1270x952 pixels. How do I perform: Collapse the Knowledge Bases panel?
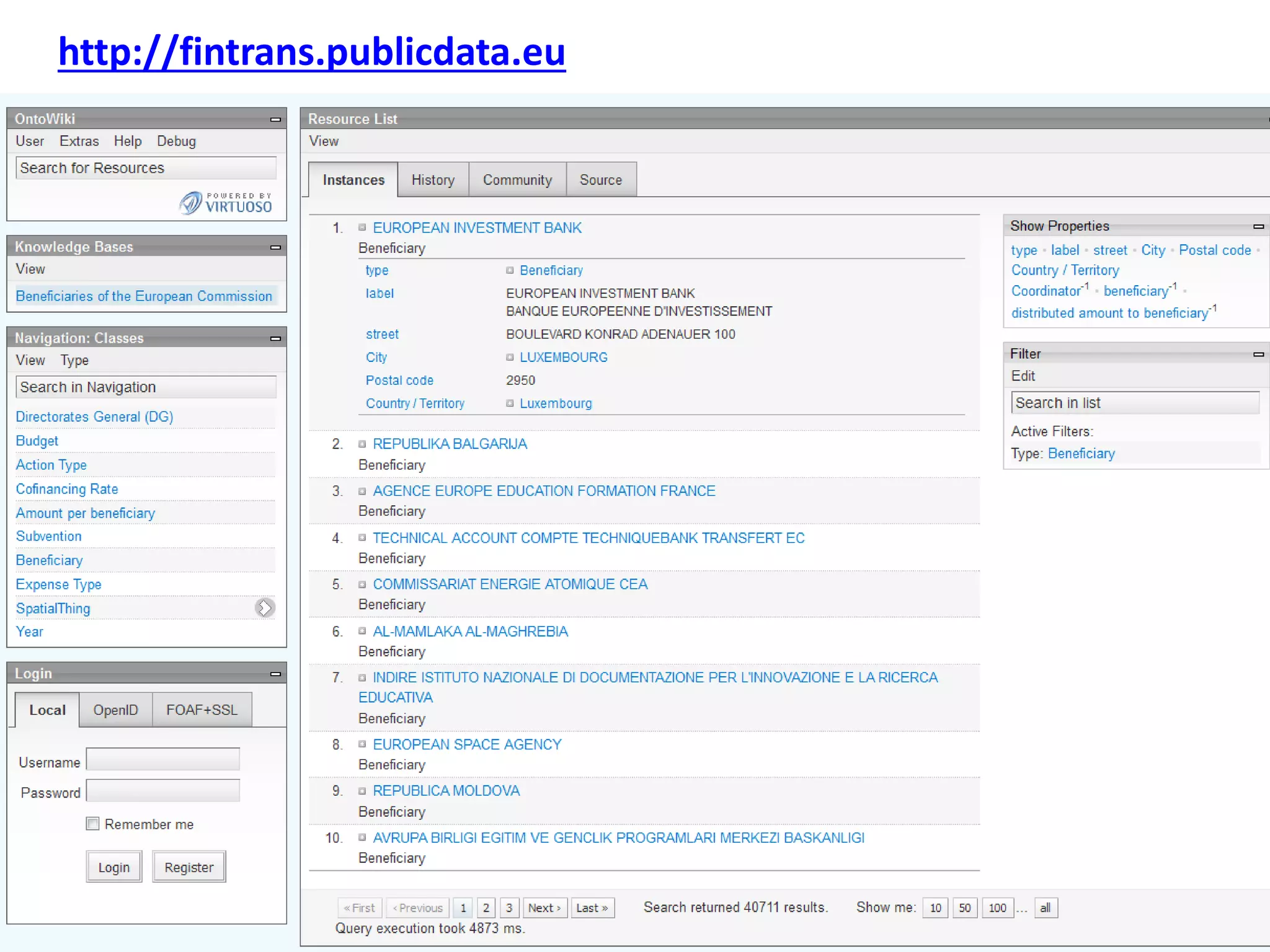(275, 247)
